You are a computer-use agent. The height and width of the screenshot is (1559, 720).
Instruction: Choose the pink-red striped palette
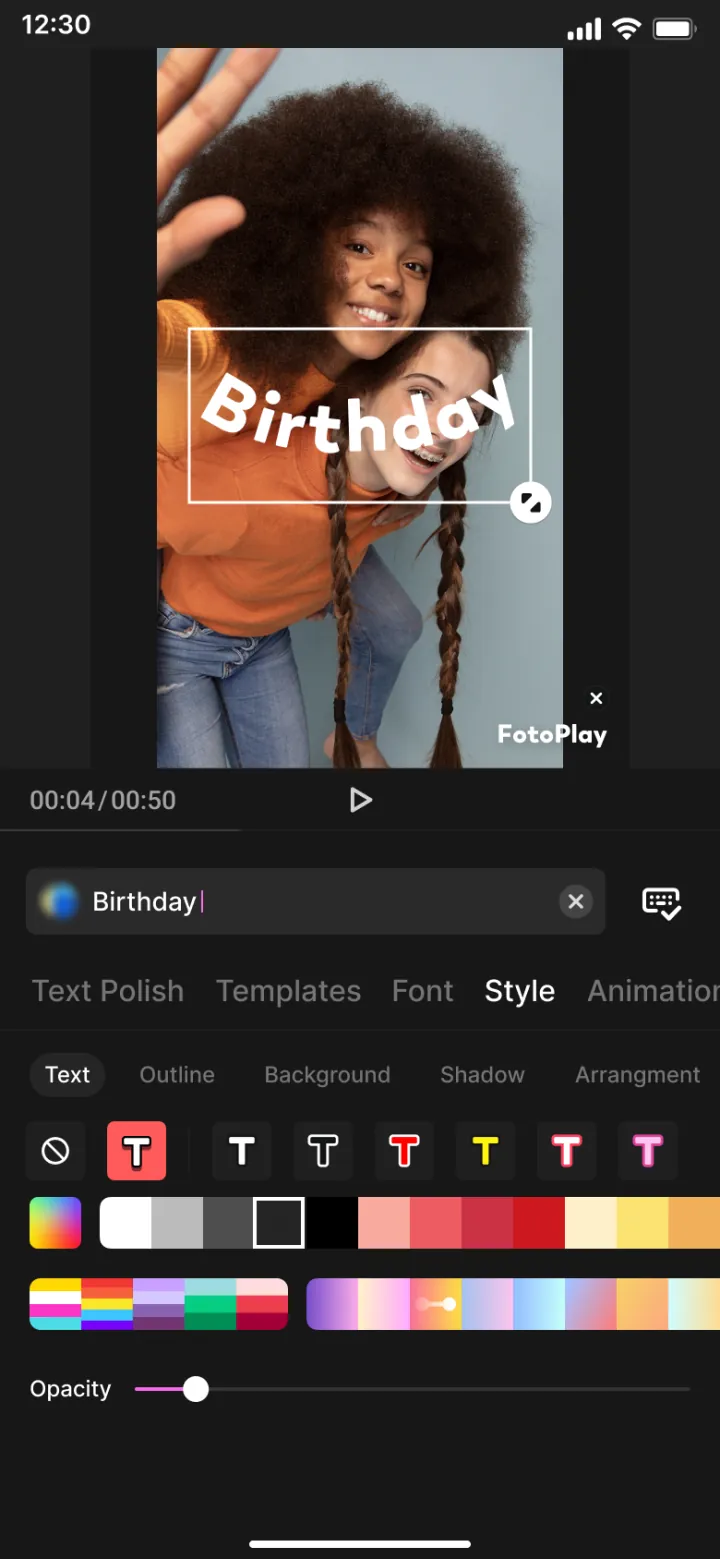coord(262,1304)
